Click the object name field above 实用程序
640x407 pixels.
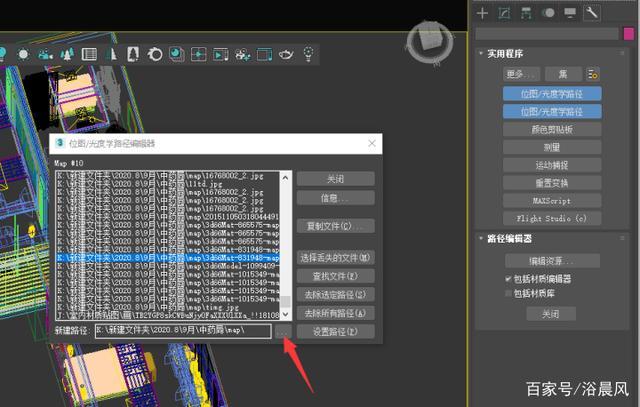pyautogui.click(x=547, y=33)
